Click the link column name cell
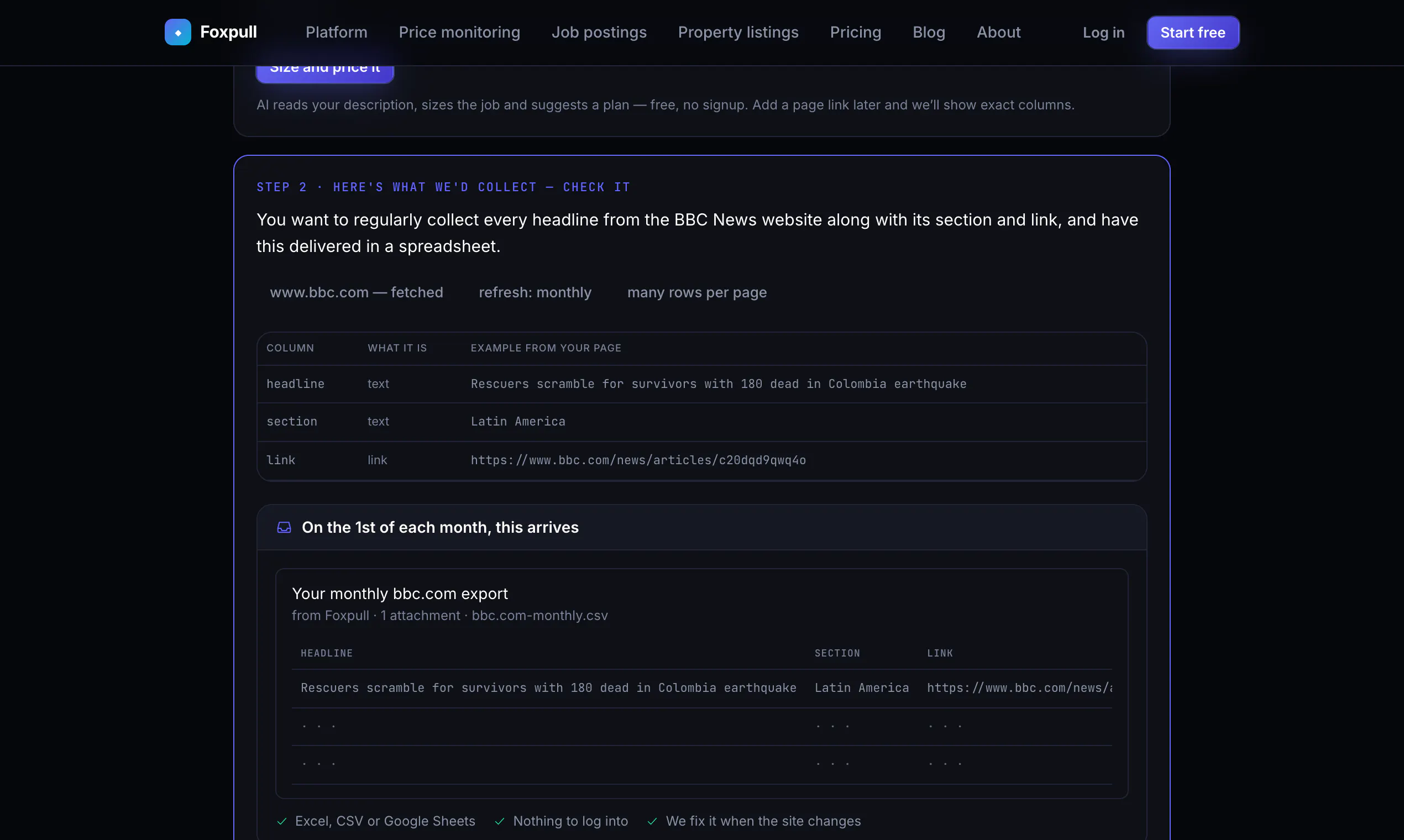This screenshot has width=1404, height=840. click(x=281, y=460)
